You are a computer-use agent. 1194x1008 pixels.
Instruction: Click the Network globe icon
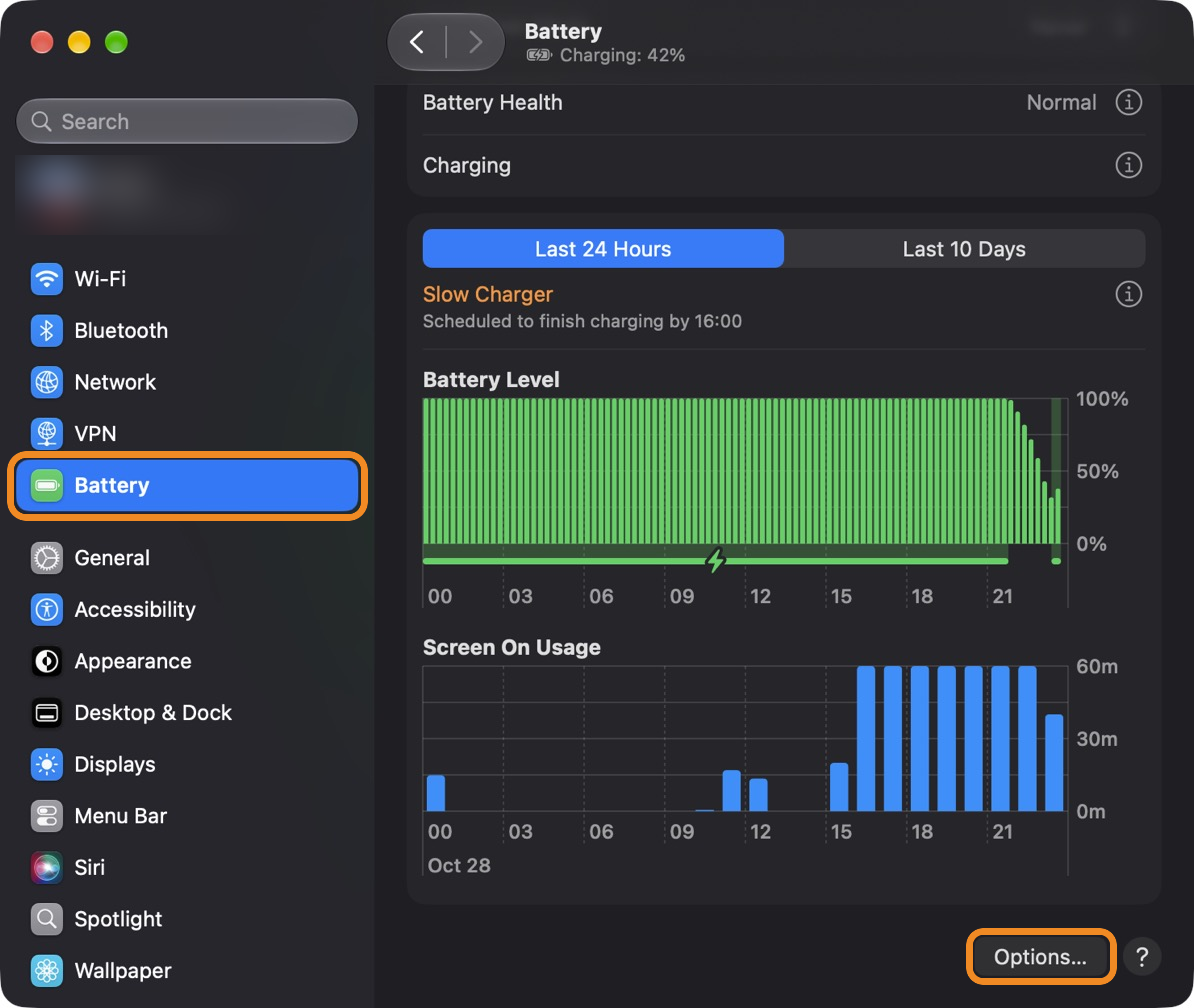tap(46, 382)
